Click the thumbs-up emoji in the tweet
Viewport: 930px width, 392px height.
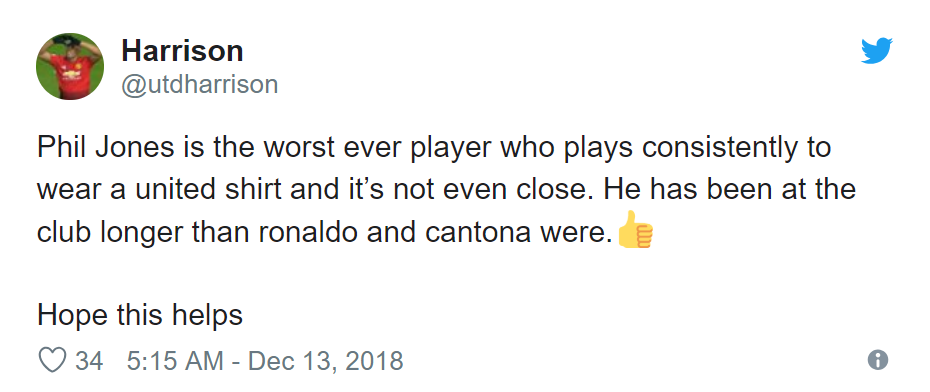coord(635,230)
